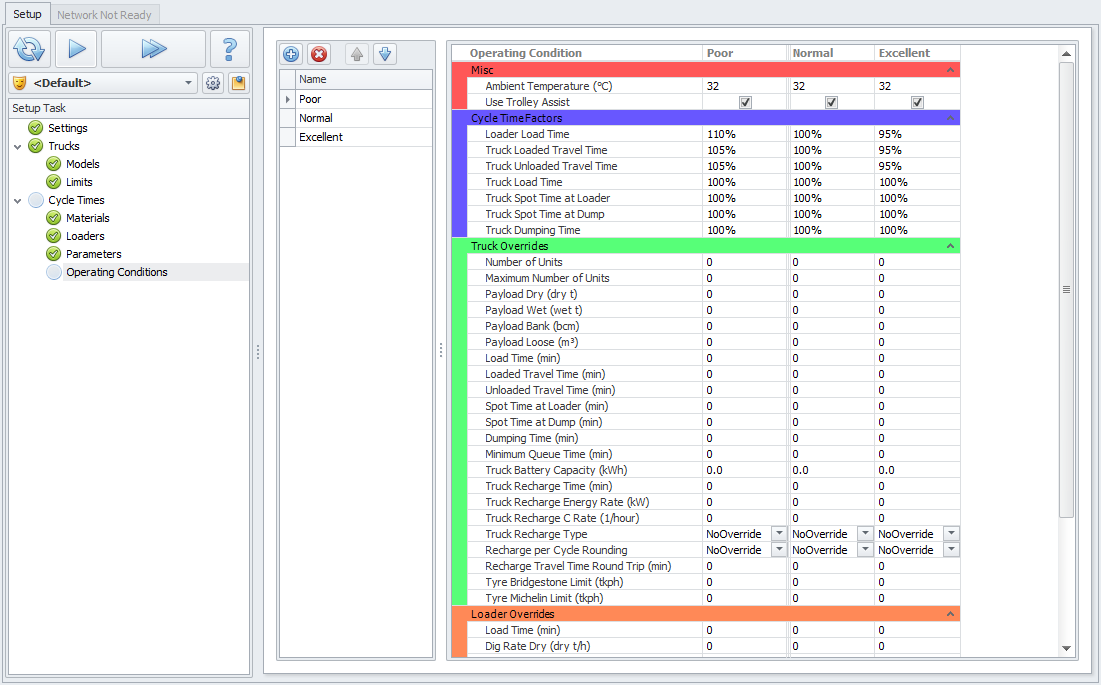Delete the condition with the red X icon

coord(319,54)
